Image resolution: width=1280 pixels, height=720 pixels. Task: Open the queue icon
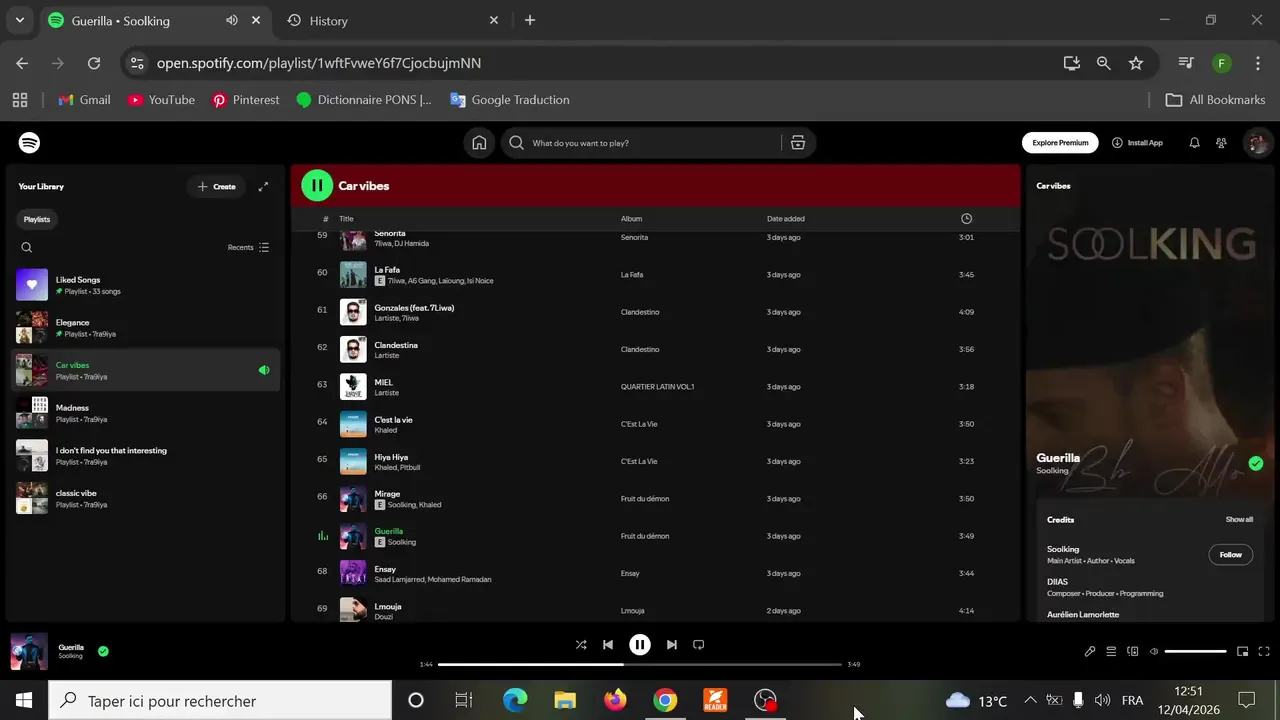(x=1111, y=651)
